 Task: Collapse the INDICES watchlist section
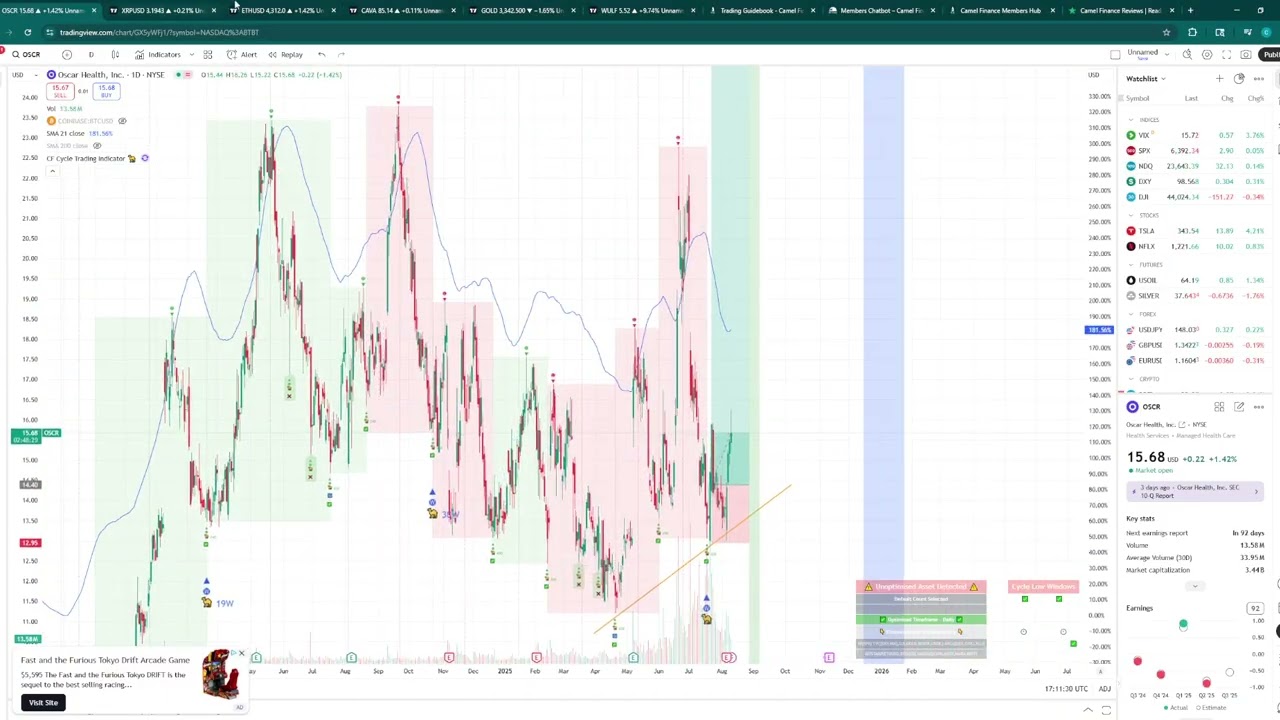coord(1131,119)
